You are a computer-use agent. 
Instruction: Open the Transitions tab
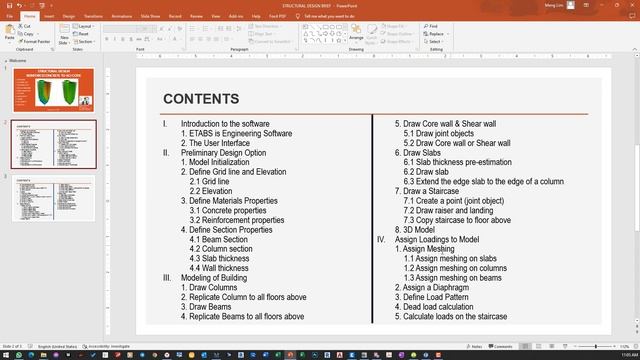93,16
